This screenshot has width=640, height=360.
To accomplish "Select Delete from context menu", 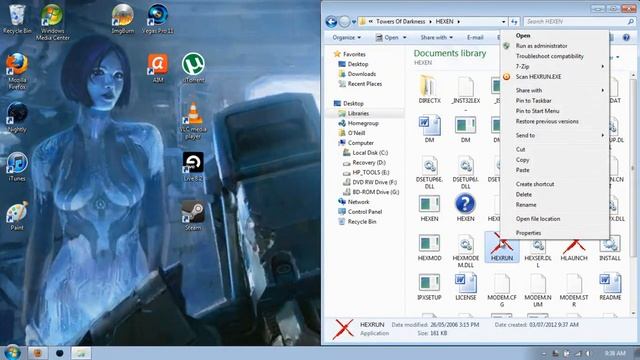I will point(555,194).
